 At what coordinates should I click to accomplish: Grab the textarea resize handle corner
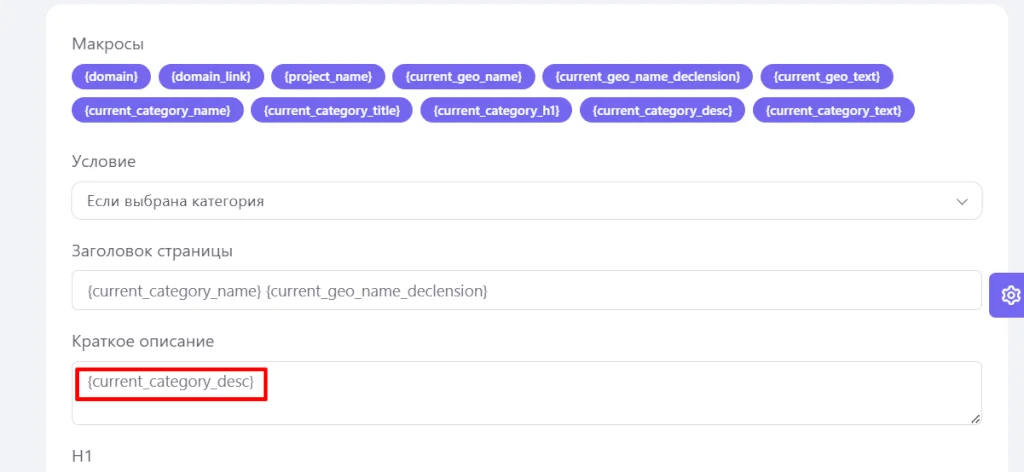tap(974, 418)
